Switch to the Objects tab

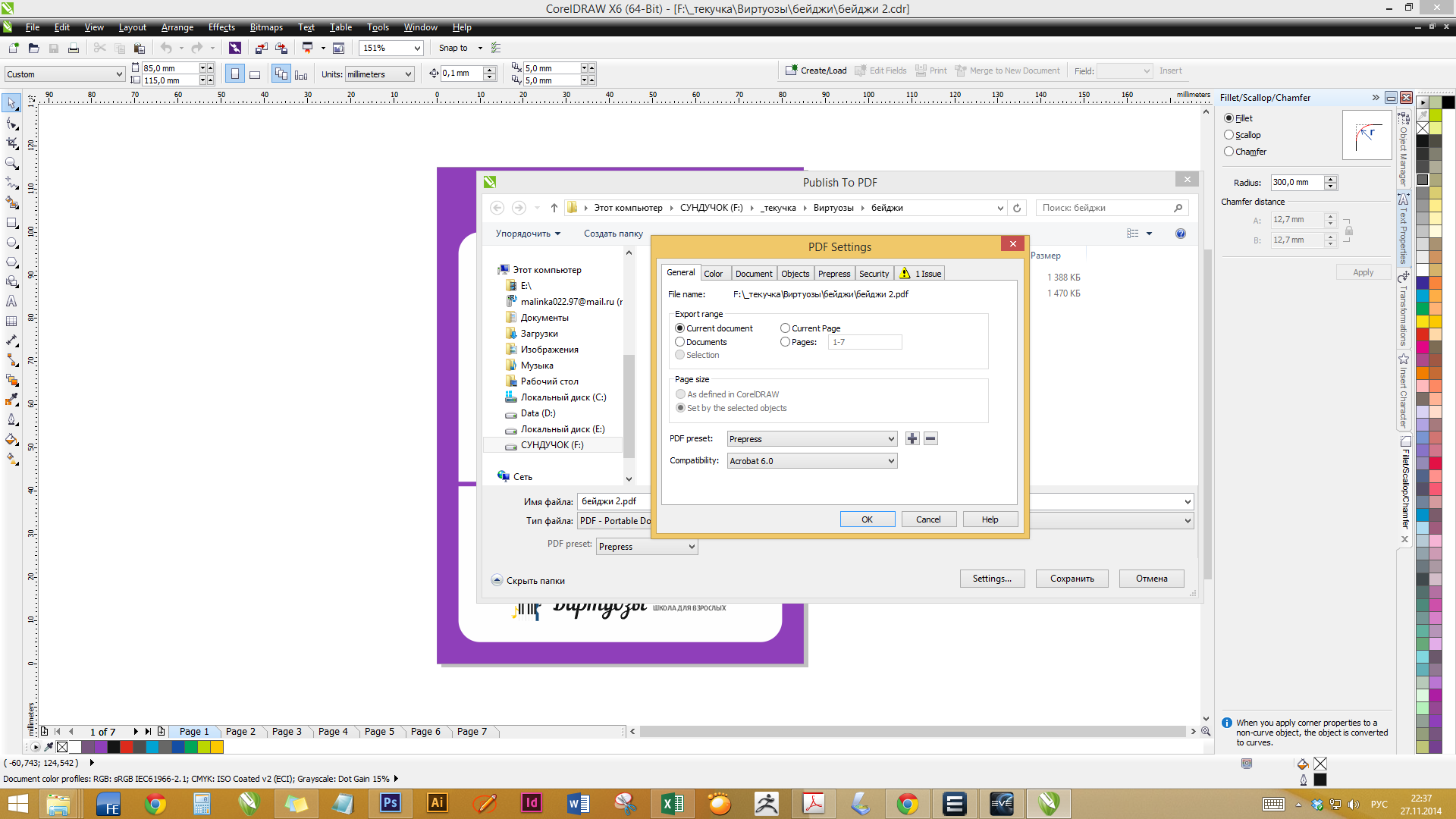coord(795,274)
